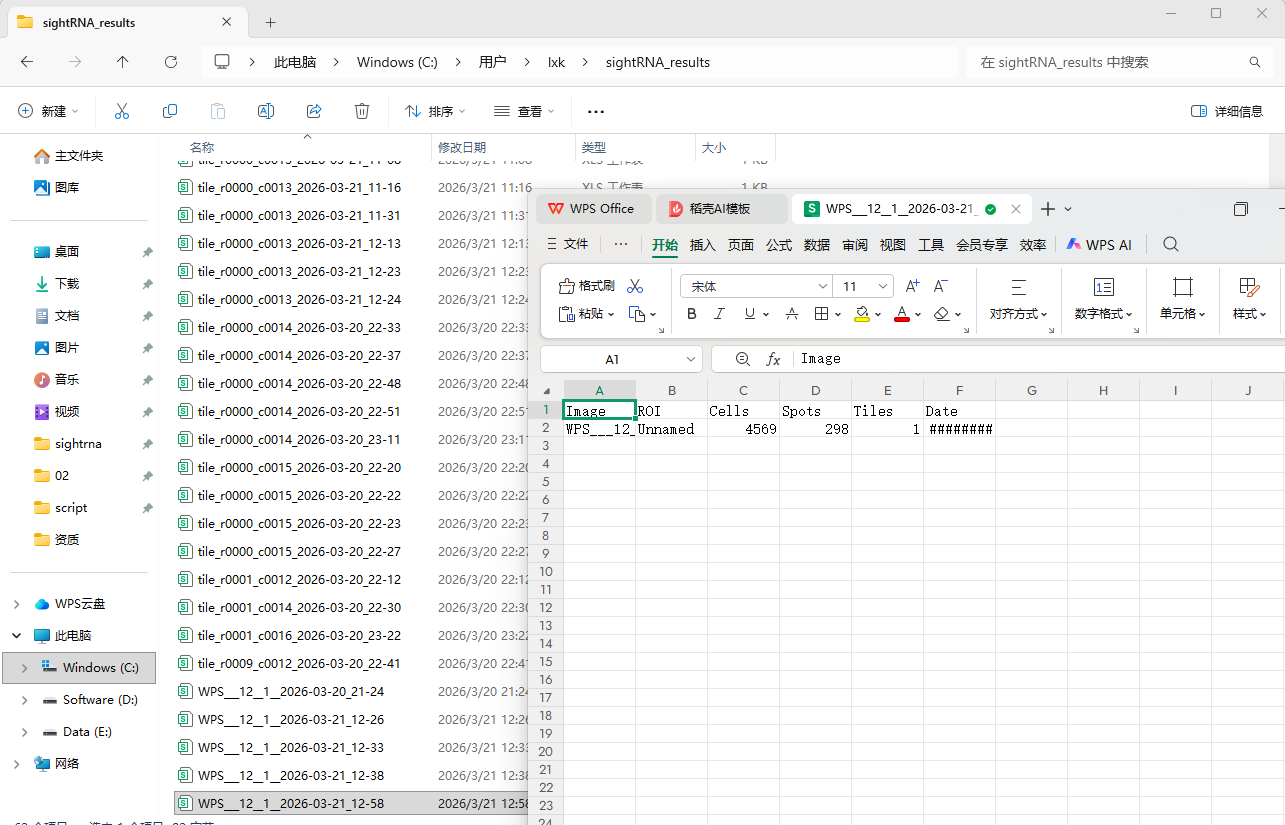The width and height of the screenshot is (1285, 825).
Task: Switch to the 插入 ribbon tab
Action: click(x=702, y=243)
